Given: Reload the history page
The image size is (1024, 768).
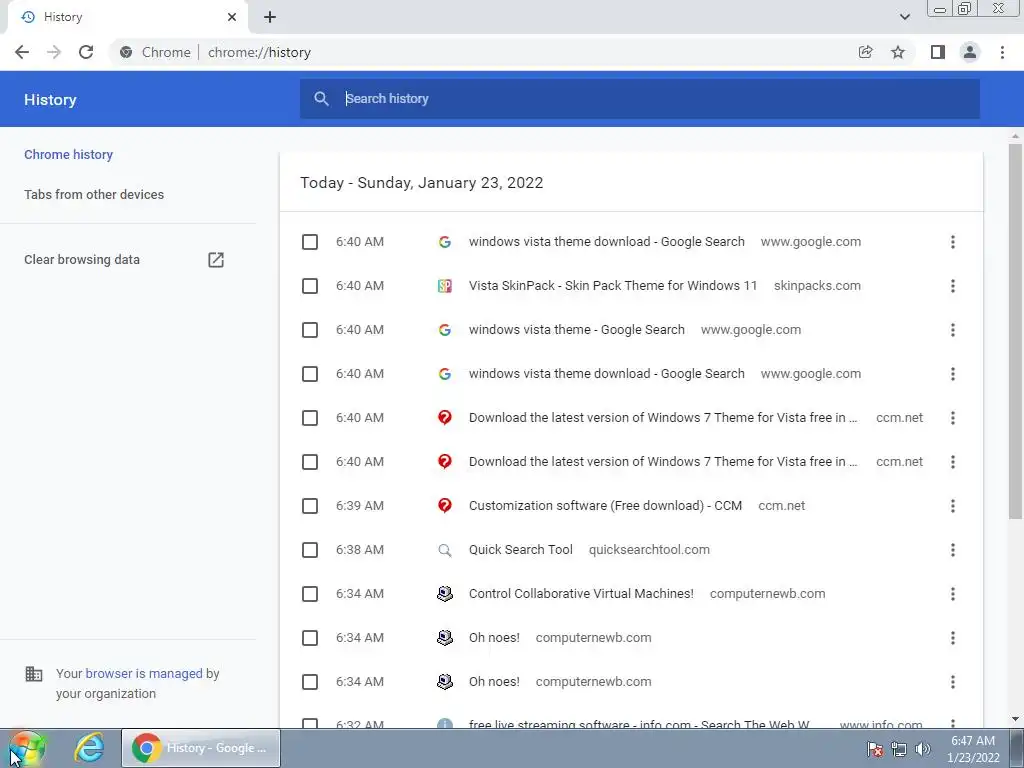Looking at the screenshot, I should pyautogui.click(x=86, y=52).
